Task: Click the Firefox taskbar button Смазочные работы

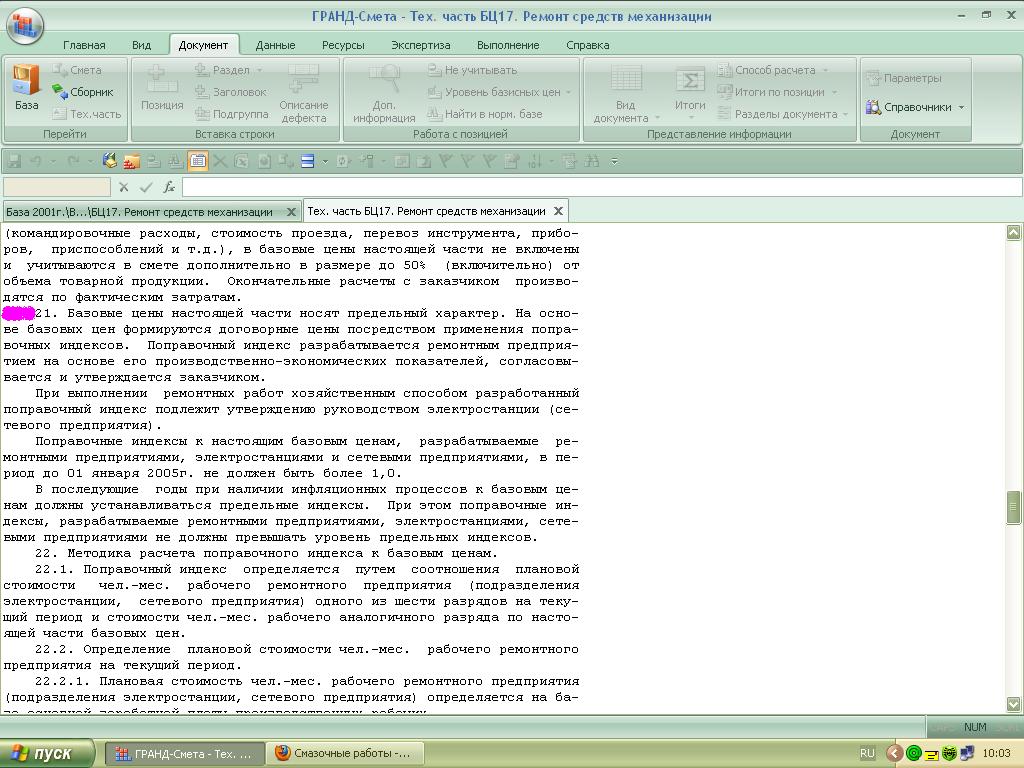Action: coord(345,753)
